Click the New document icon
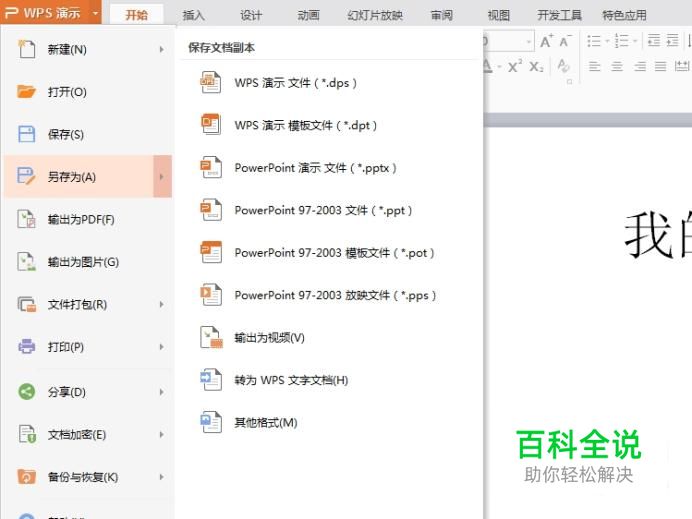692x519 pixels. [26, 49]
